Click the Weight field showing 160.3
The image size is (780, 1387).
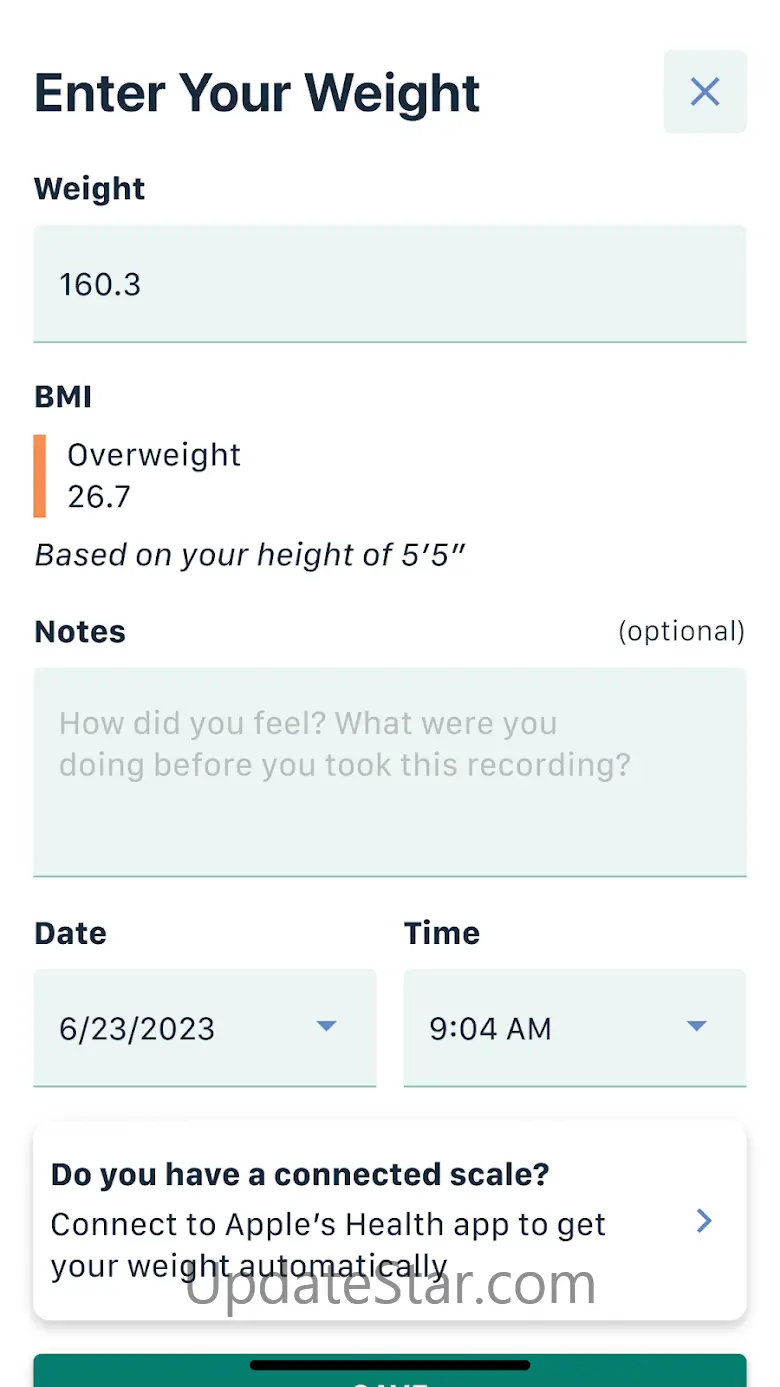point(389,284)
